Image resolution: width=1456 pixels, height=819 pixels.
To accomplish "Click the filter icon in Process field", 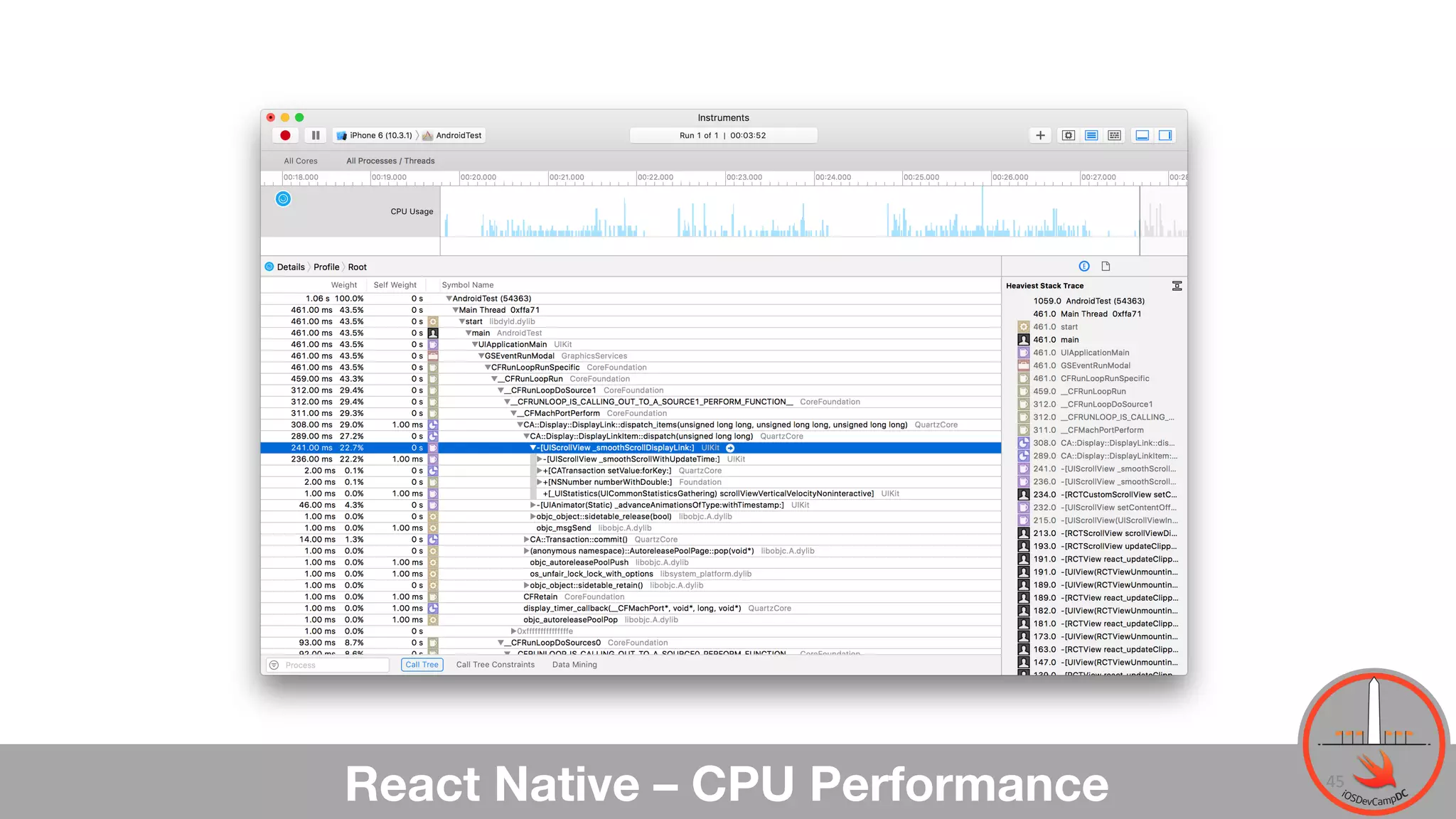I will click(x=274, y=665).
